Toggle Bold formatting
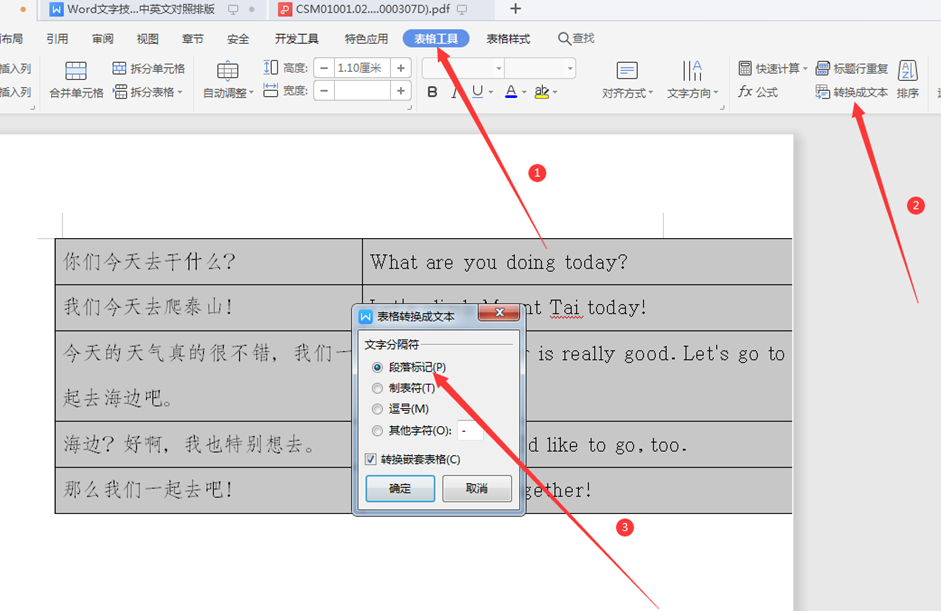This screenshot has height=611, width=941. 432,92
